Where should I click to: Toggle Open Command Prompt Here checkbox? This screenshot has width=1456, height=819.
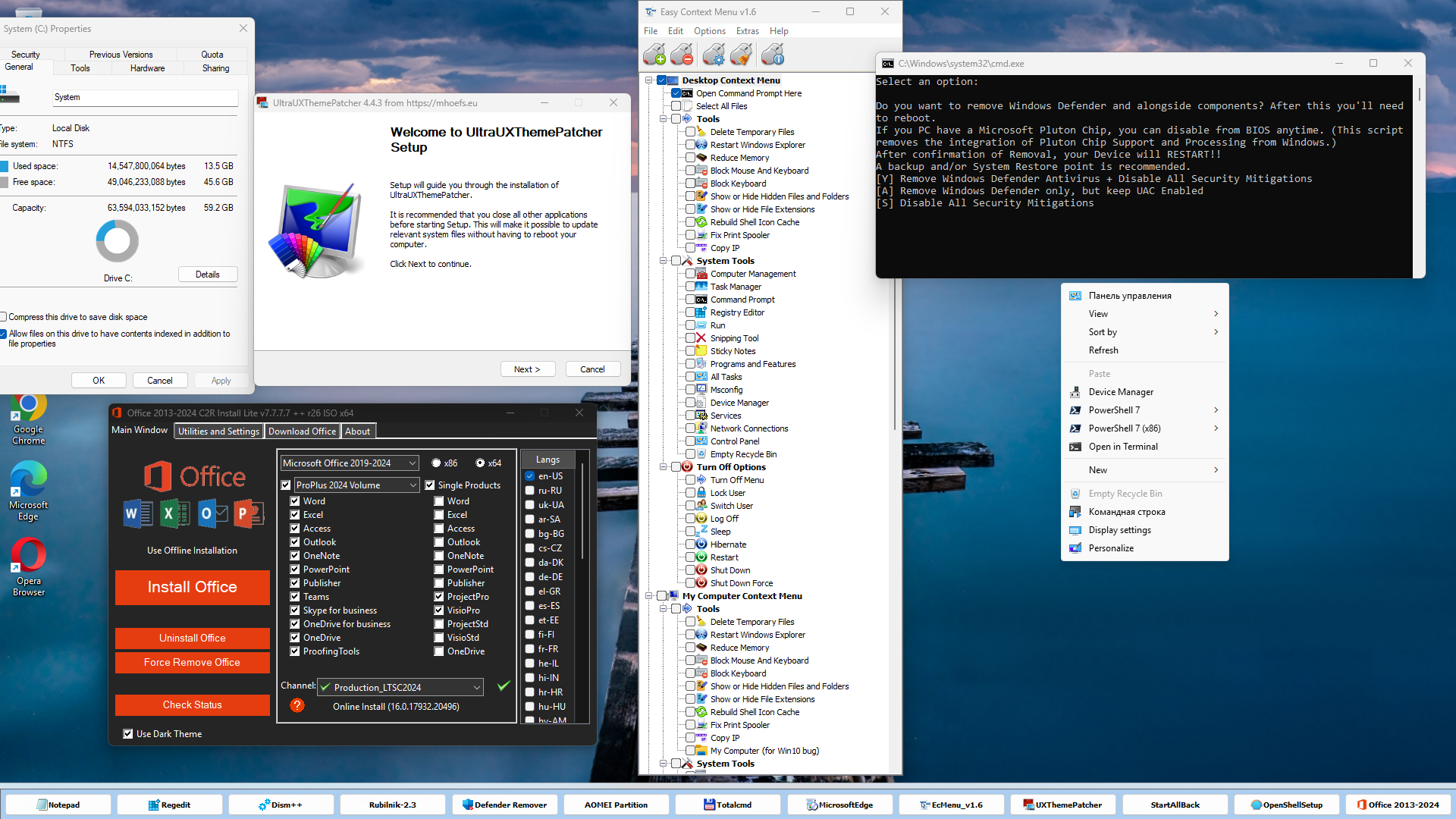click(x=676, y=93)
